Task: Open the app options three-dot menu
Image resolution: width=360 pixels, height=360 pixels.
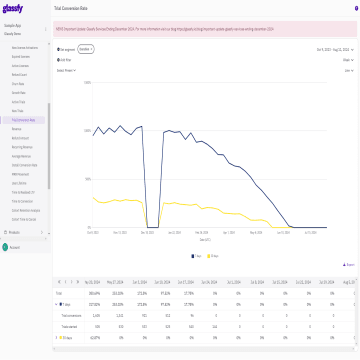Action: tap(46, 29)
